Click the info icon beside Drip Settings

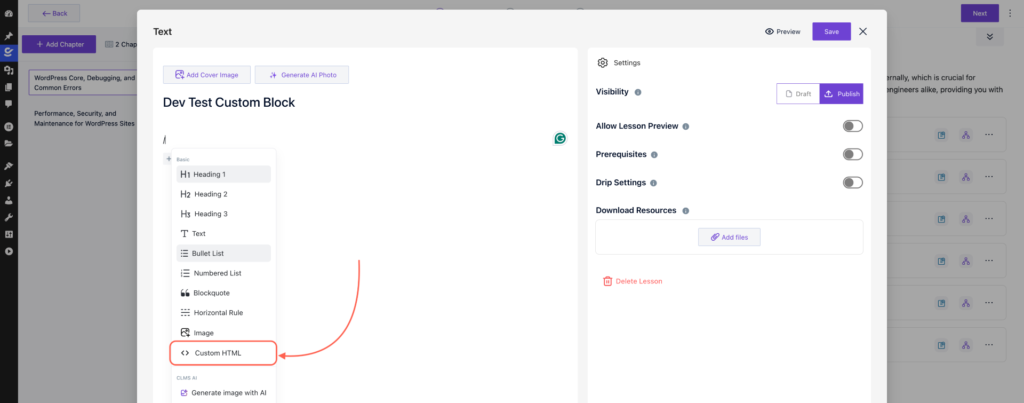click(x=654, y=183)
